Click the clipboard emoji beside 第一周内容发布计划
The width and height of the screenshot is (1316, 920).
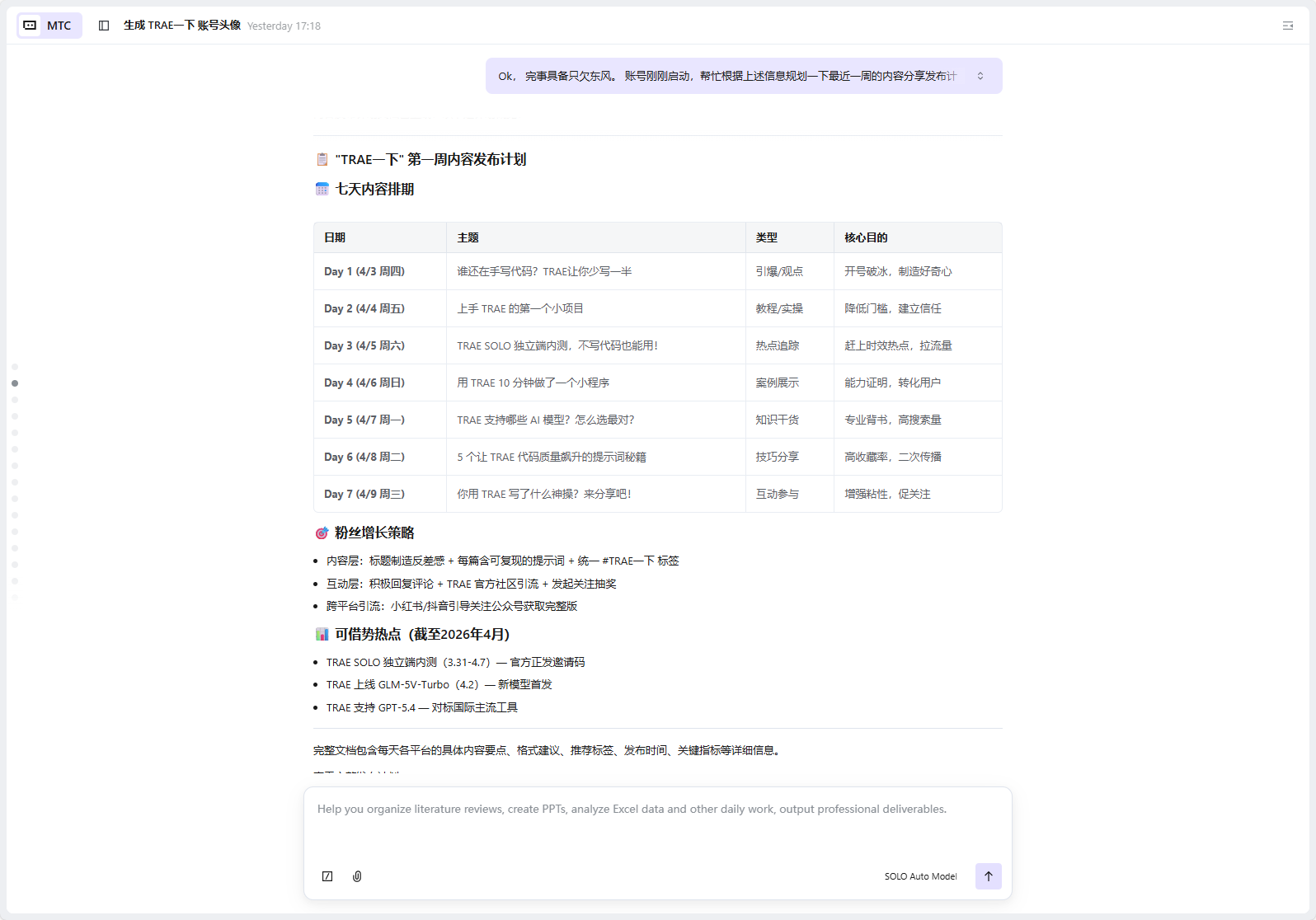322,159
